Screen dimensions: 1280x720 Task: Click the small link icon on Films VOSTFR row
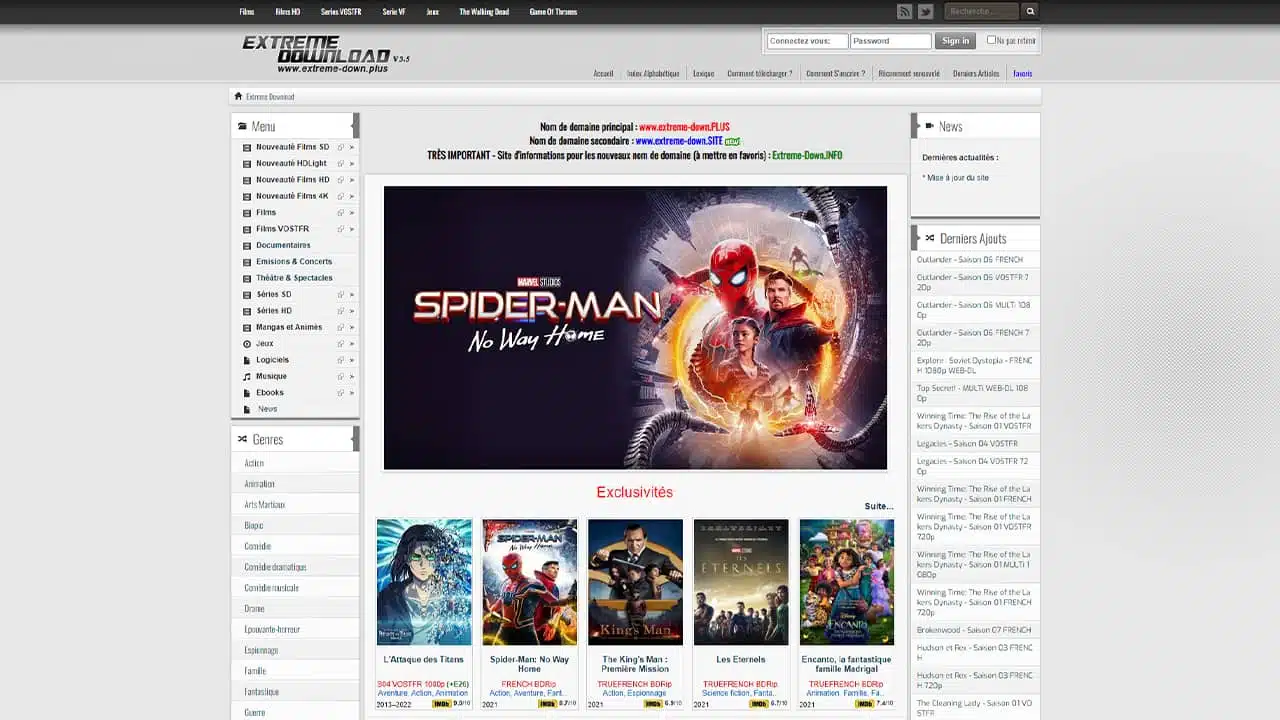point(340,229)
